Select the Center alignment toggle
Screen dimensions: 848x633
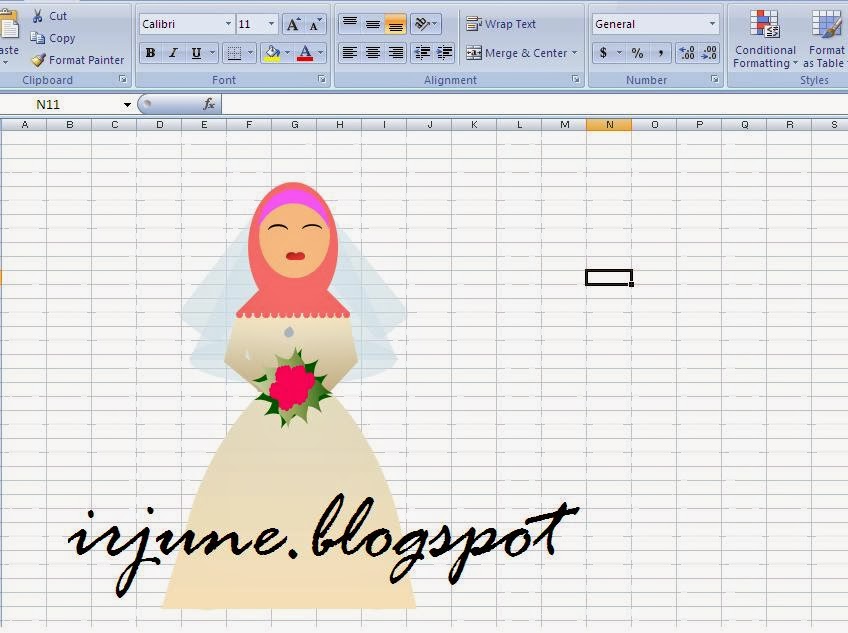tap(371, 53)
